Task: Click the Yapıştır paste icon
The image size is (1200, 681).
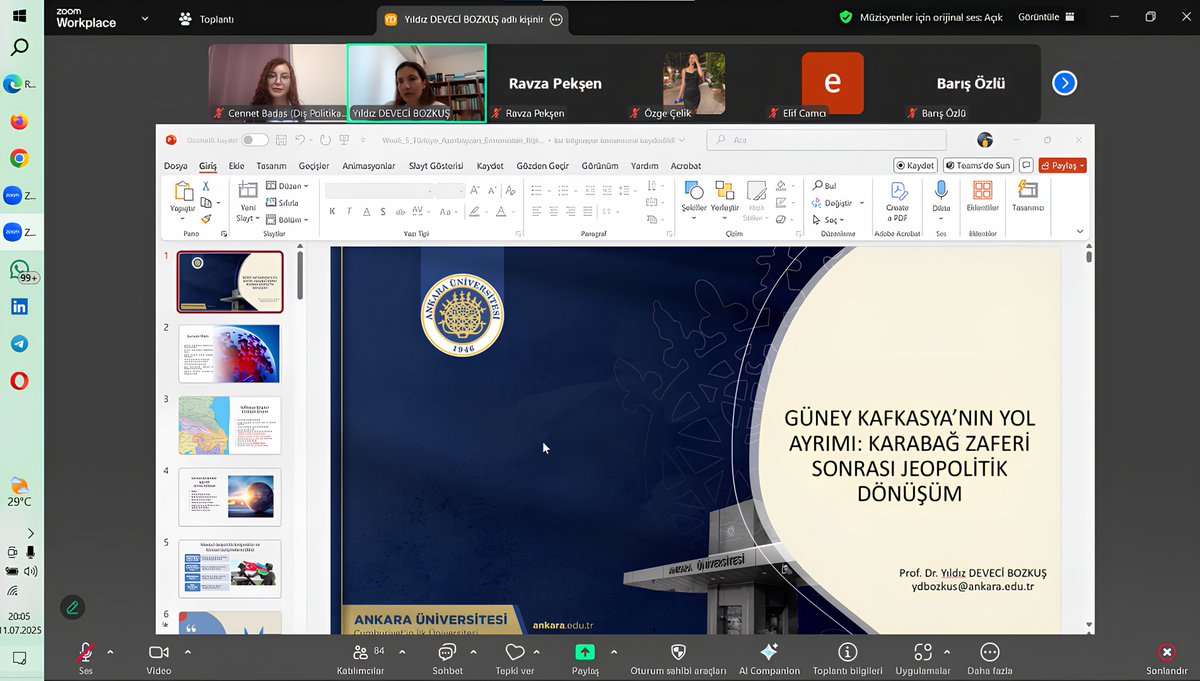Action: coord(183,191)
